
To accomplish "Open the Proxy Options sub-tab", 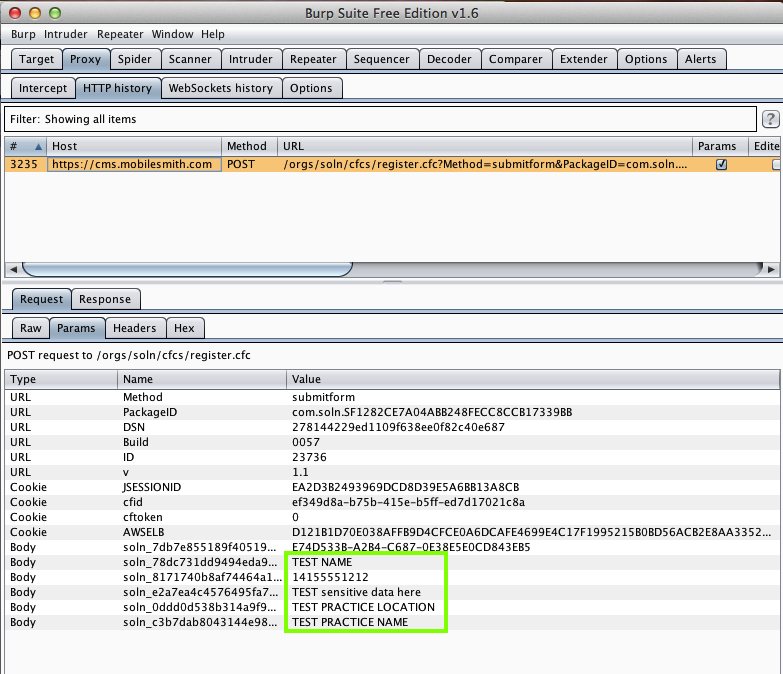I will point(311,88).
